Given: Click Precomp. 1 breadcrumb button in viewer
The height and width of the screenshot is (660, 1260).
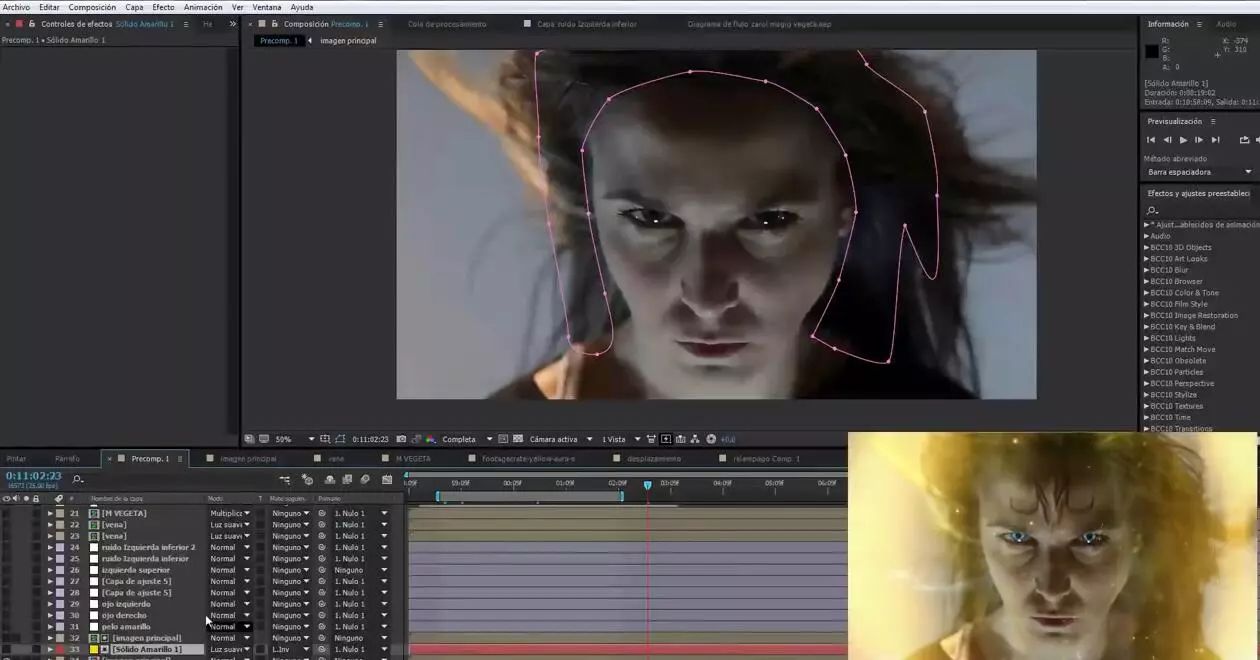Looking at the screenshot, I should coord(278,41).
